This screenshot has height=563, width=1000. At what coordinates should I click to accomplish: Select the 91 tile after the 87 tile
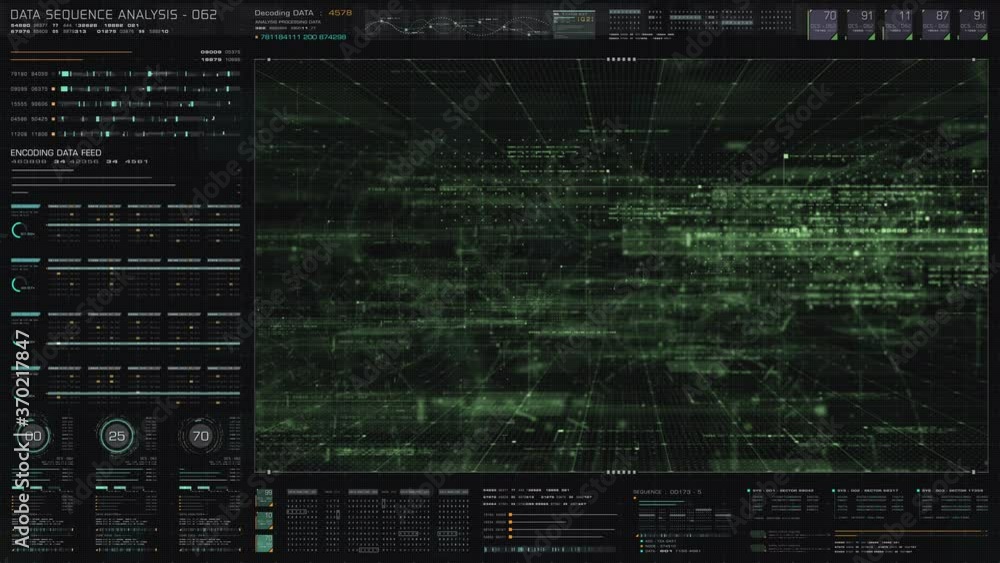(973, 24)
